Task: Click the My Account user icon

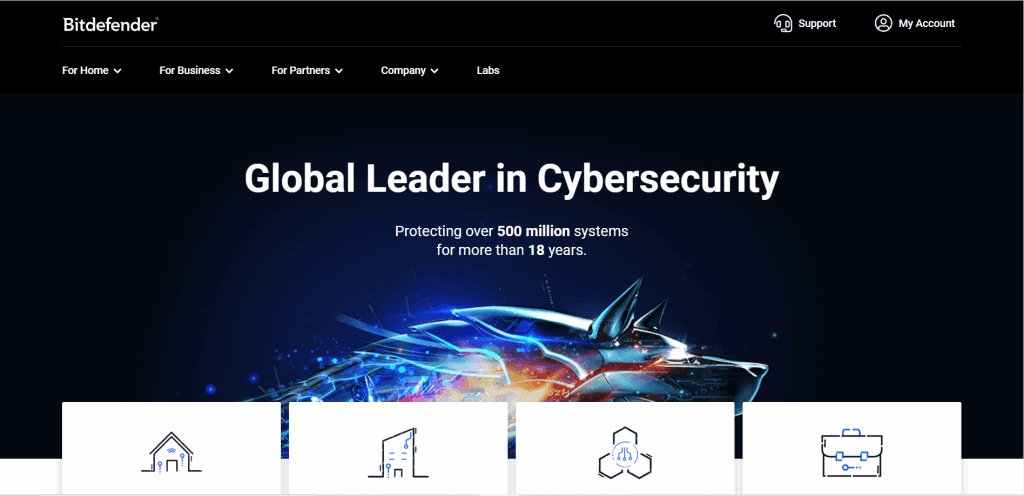Action: pos(883,23)
